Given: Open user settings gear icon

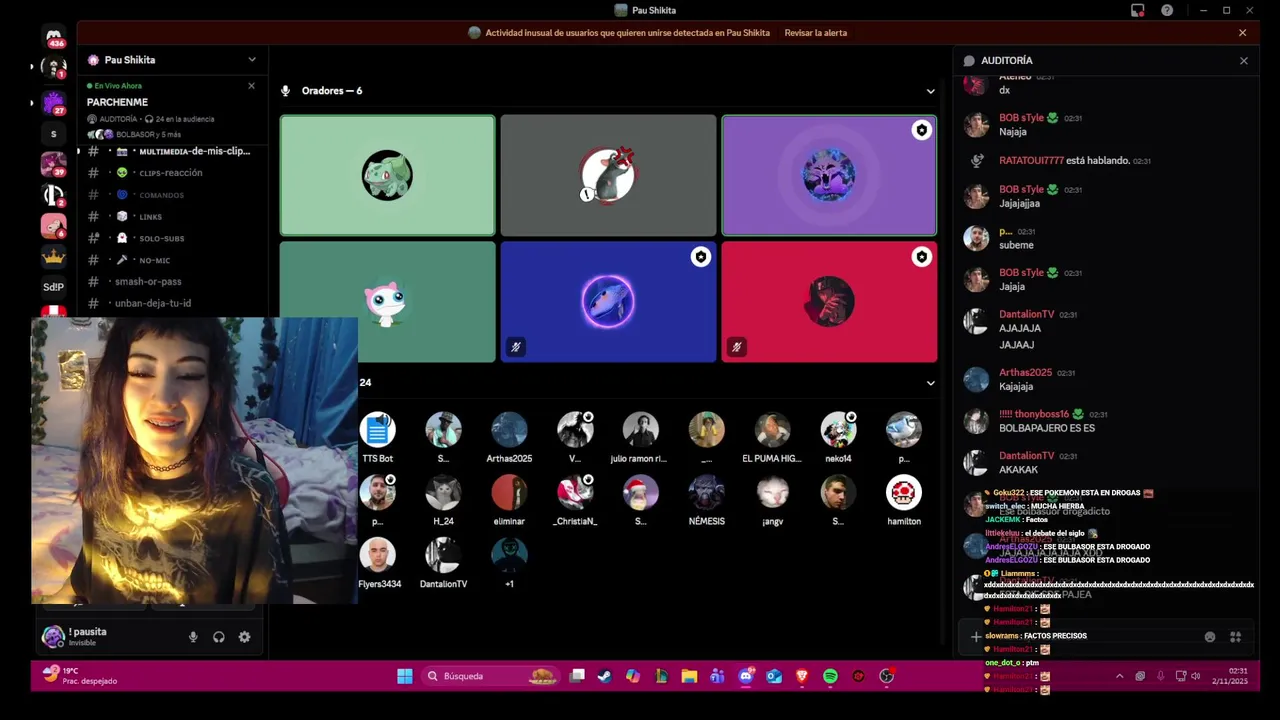Looking at the screenshot, I should click(x=244, y=637).
